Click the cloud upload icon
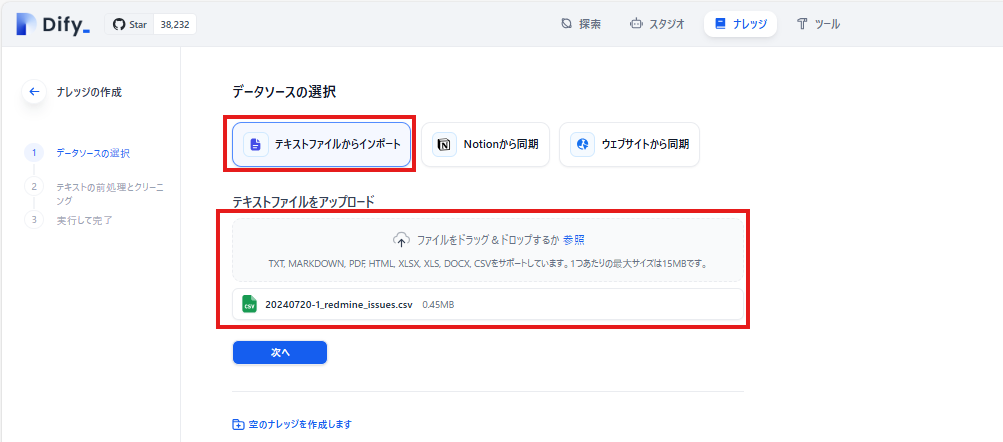This screenshot has width=1003, height=442. point(401,241)
